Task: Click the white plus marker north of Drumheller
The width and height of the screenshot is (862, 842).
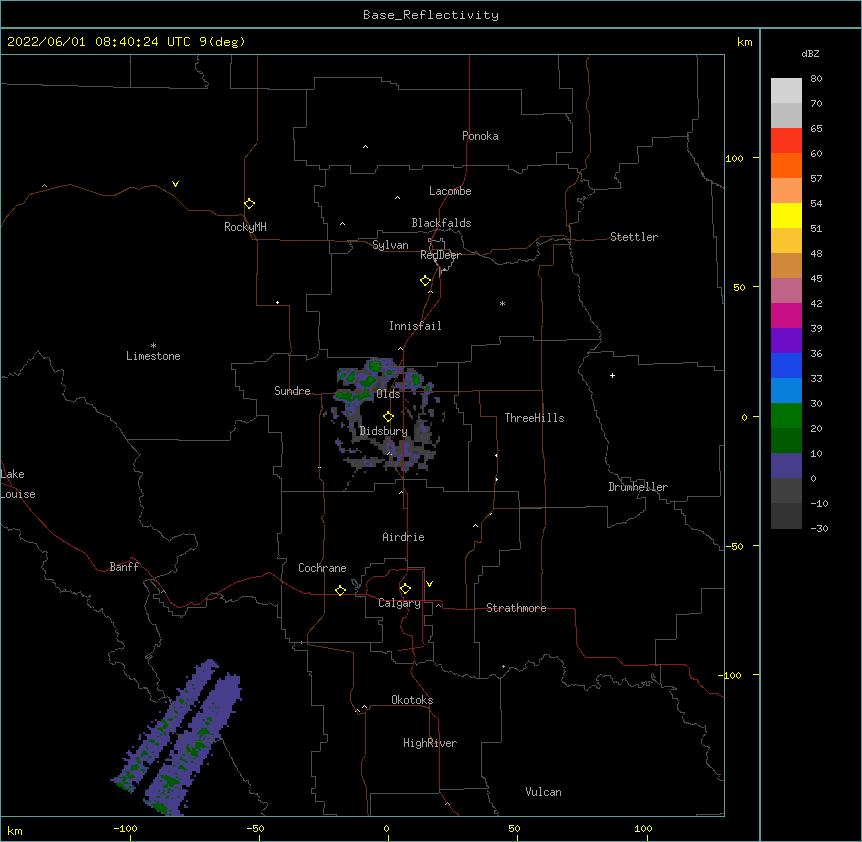Action: [x=612, y=375]
